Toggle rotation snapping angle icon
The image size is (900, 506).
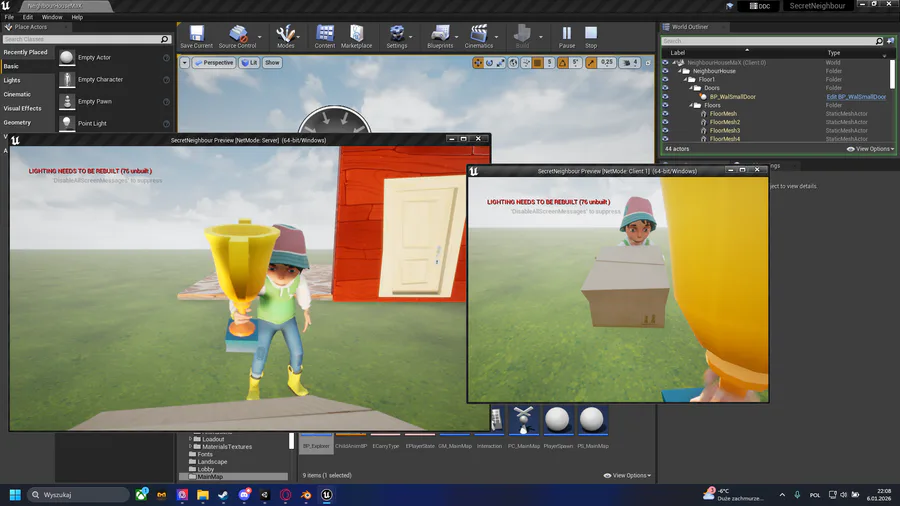pyautogui.click(x=562, y=63)
